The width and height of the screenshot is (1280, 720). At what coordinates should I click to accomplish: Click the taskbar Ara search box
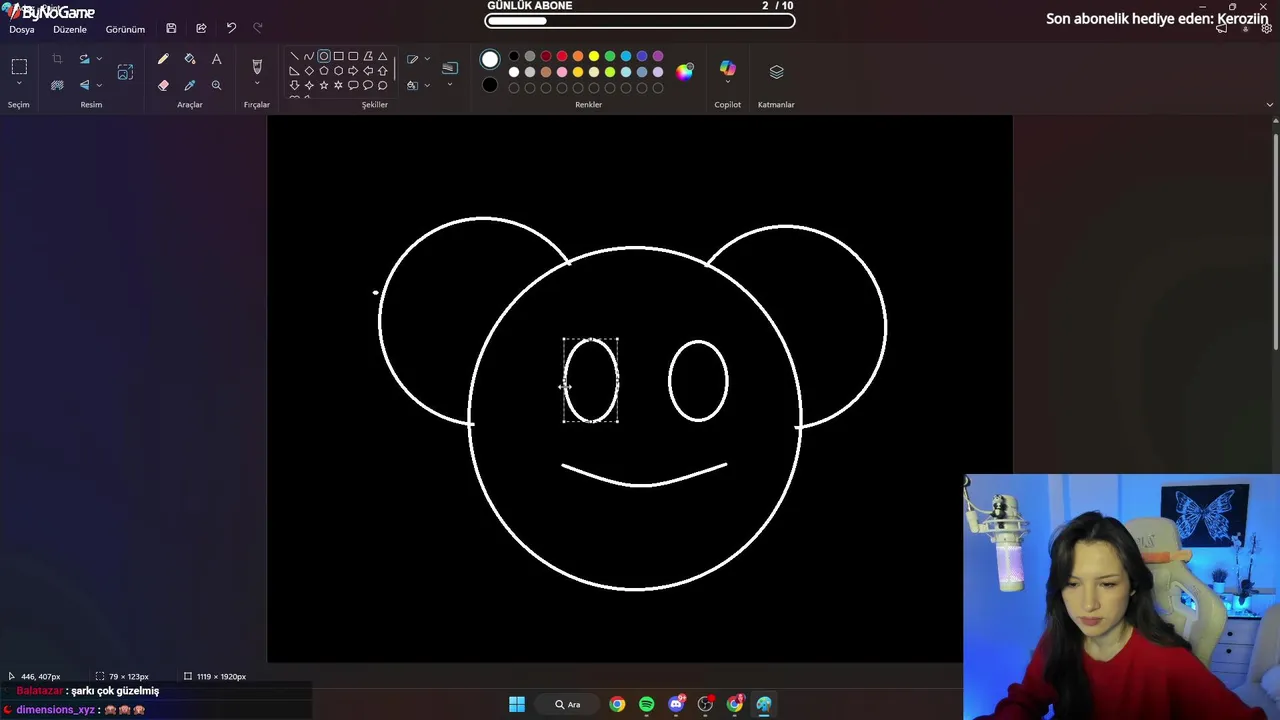(568, 704)
